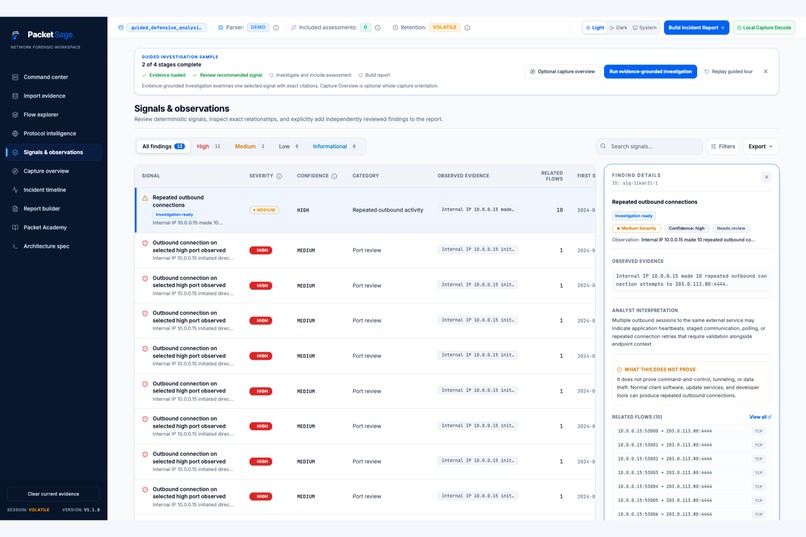Image resolution: width=806 pixels, height=537 pixels.
Task: Click View all related flows link
Action: [760, 417]
